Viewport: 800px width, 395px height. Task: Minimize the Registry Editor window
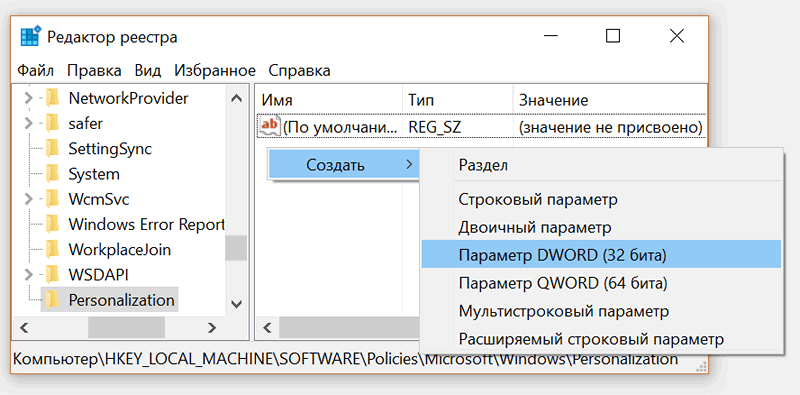550,36
